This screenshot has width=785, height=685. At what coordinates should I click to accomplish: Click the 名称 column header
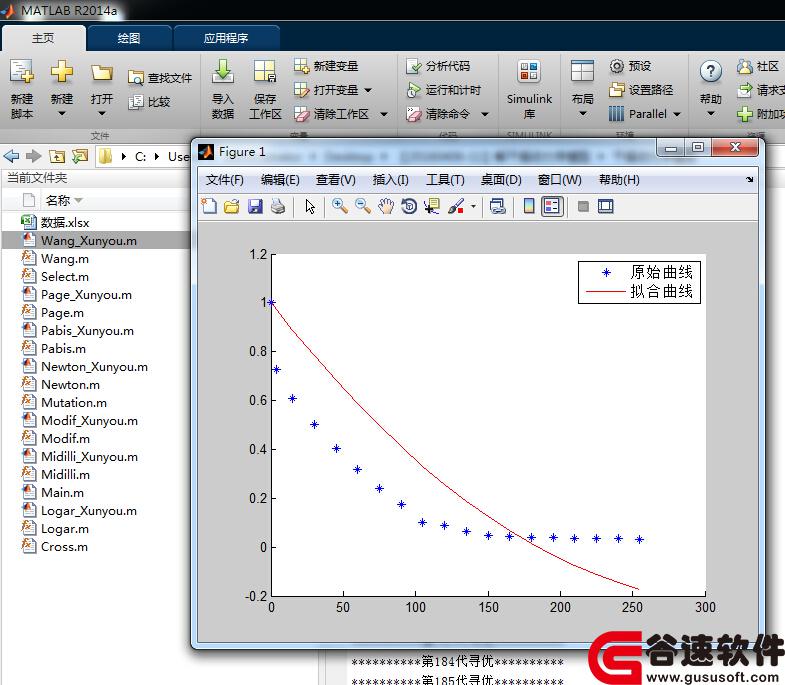(58, 200)
